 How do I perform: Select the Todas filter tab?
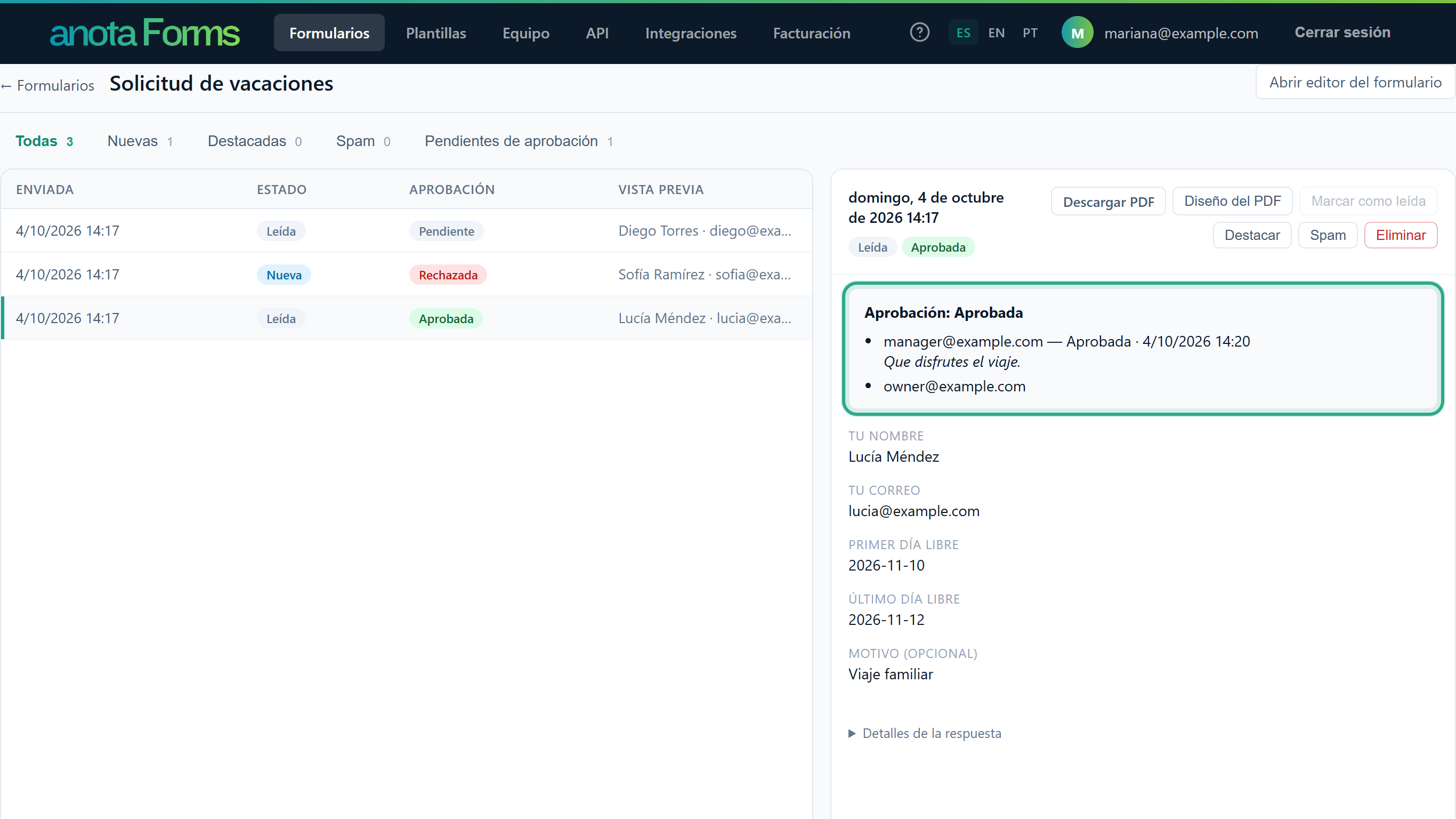click(44, 141)
